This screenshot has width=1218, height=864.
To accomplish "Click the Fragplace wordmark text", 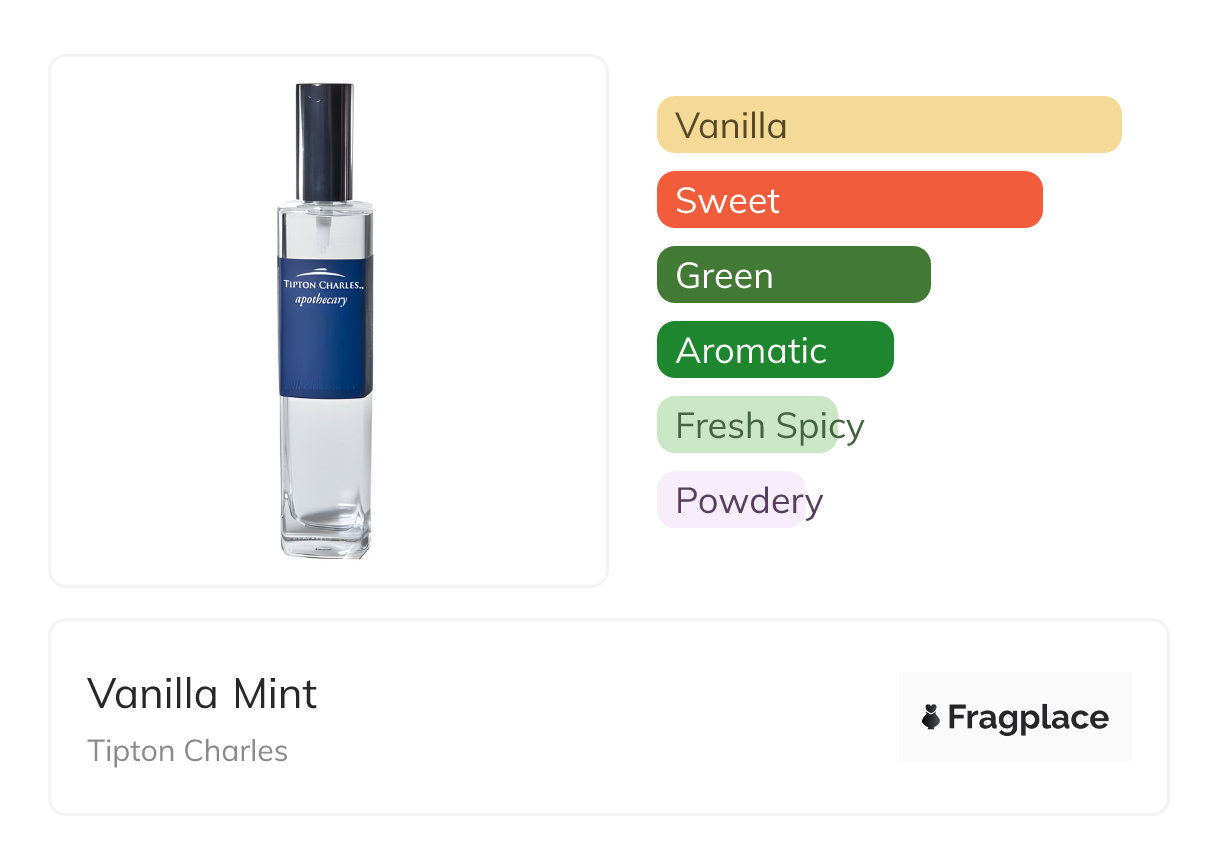I will tap(1028, 718).
